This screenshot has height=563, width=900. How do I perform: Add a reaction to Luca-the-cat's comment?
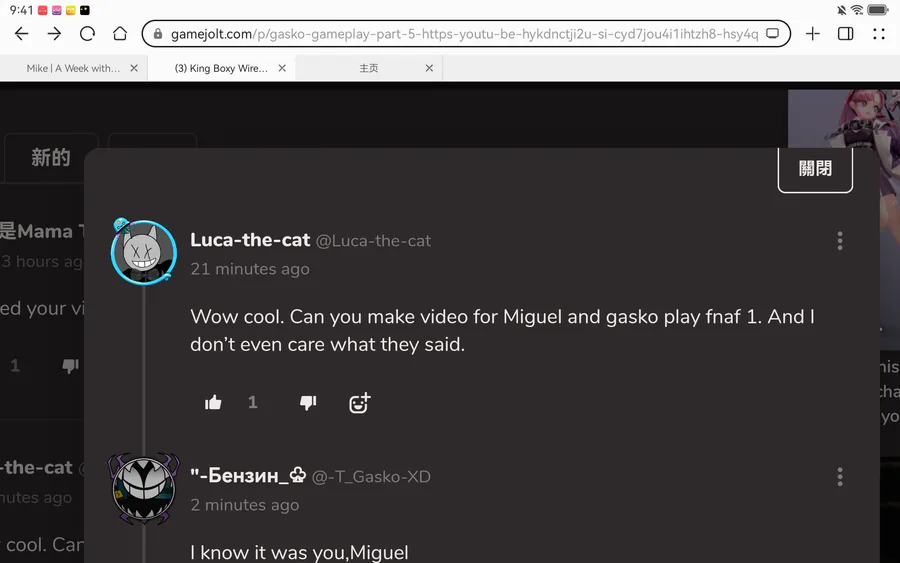[x=359, y=402]
